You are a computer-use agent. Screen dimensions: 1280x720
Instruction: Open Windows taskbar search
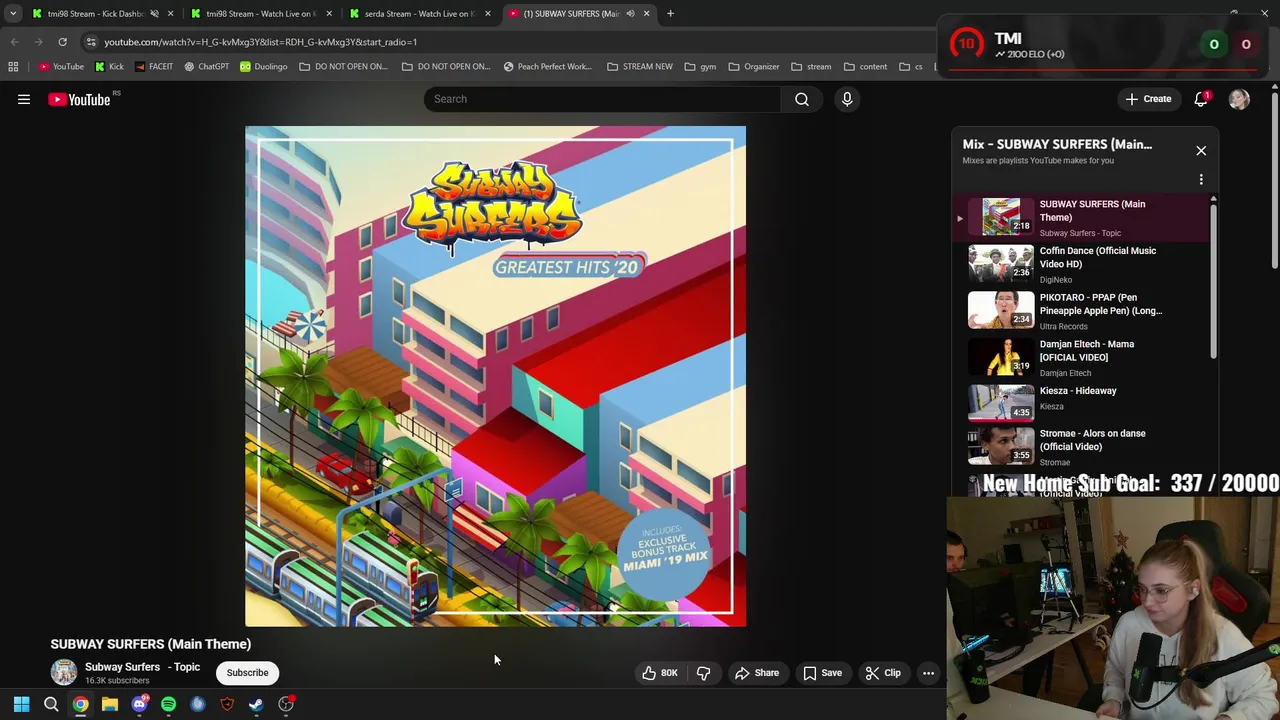[51, 705]
